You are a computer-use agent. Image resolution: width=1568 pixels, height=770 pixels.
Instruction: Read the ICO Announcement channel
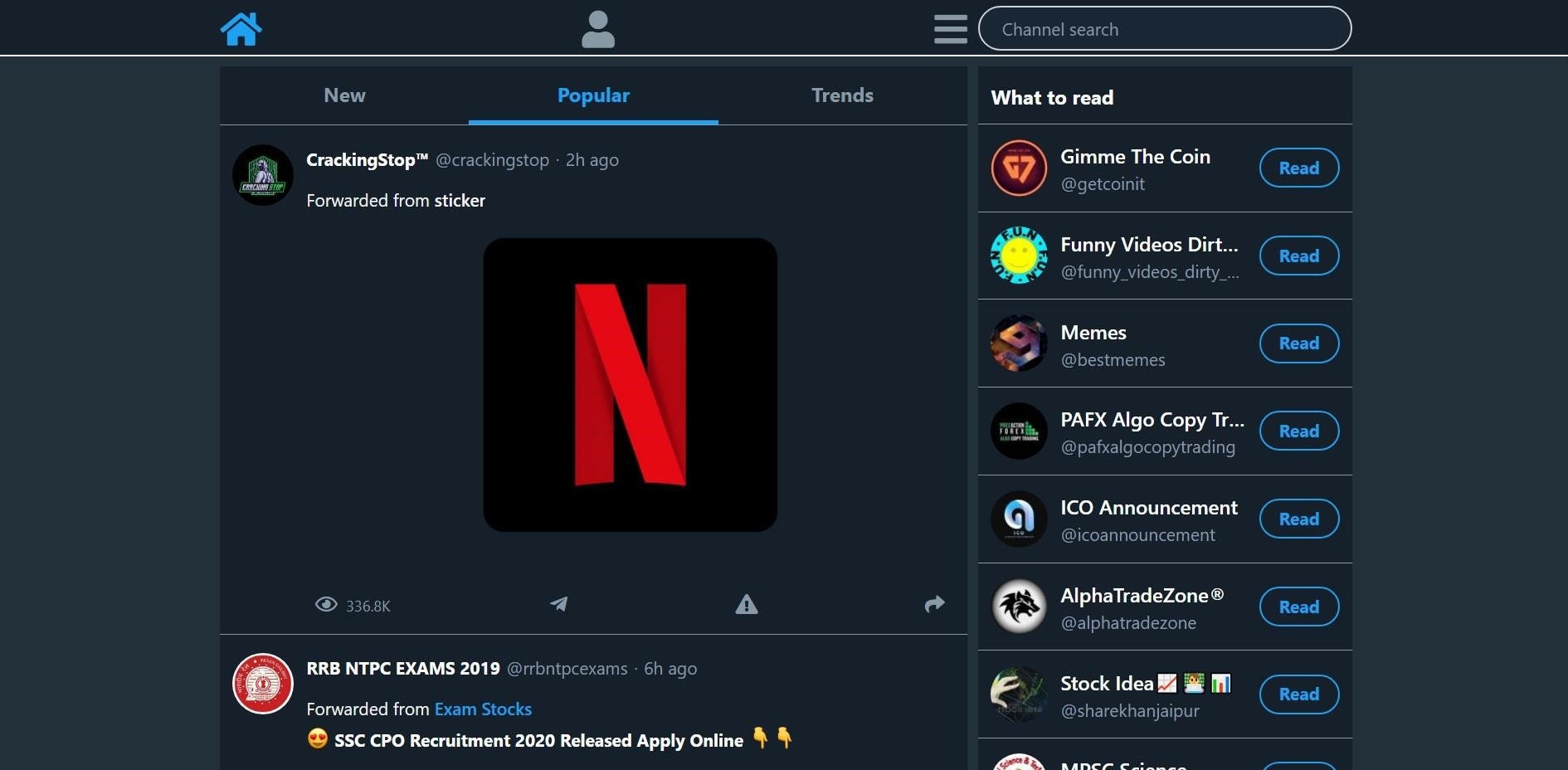tap(1299, 519)
